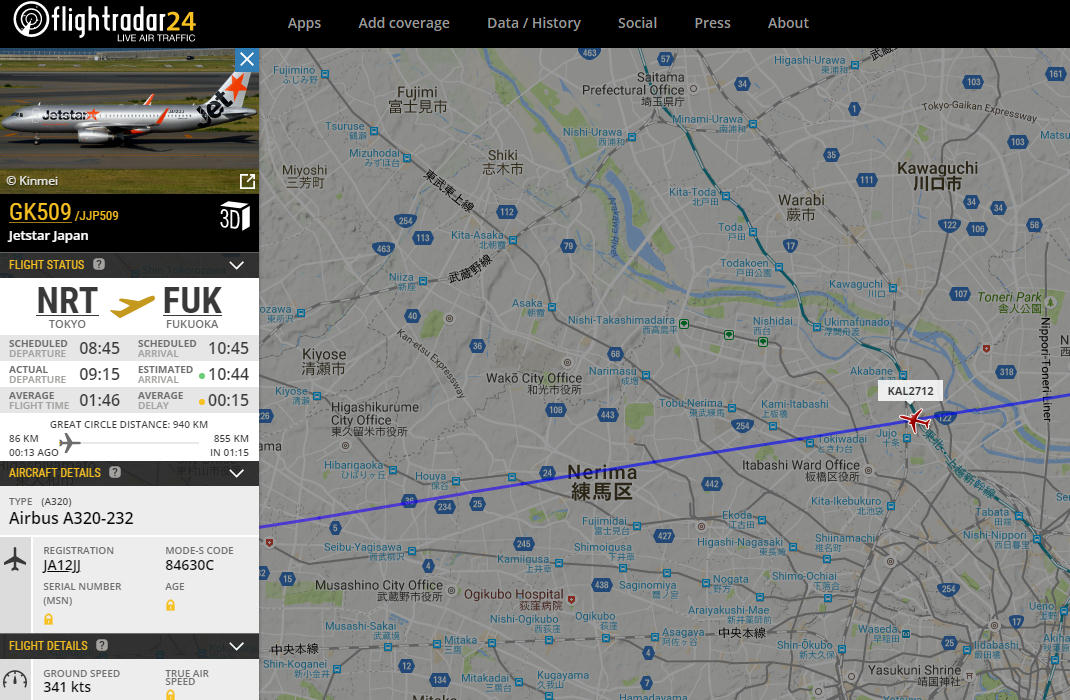Open the Social menu
The width and height of the screenshot is (1070, 700).
tap(637, 23)
